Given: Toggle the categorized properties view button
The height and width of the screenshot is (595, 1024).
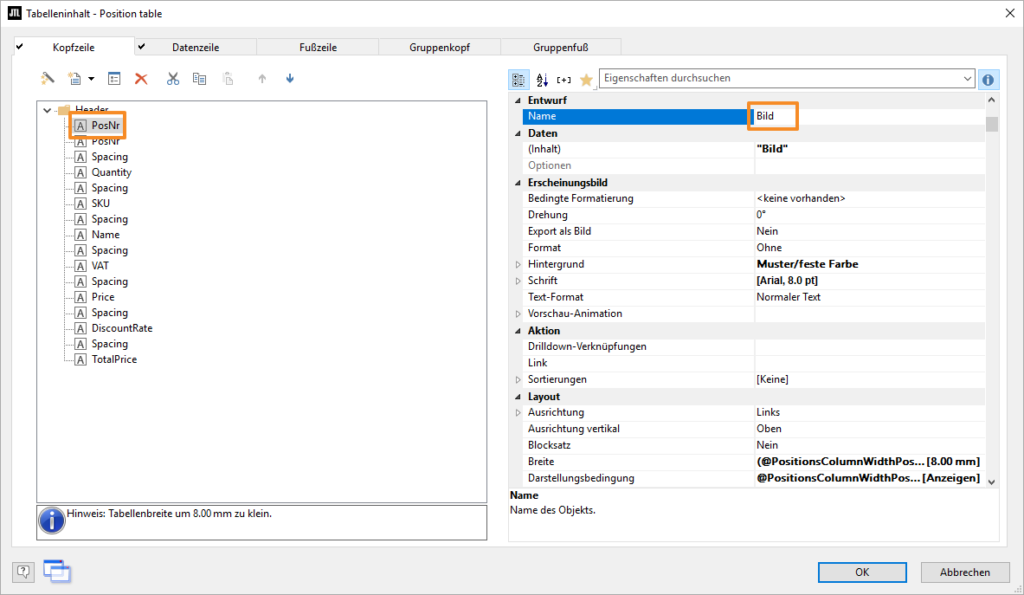Looking at the screenshot, I should click(520, 79).
